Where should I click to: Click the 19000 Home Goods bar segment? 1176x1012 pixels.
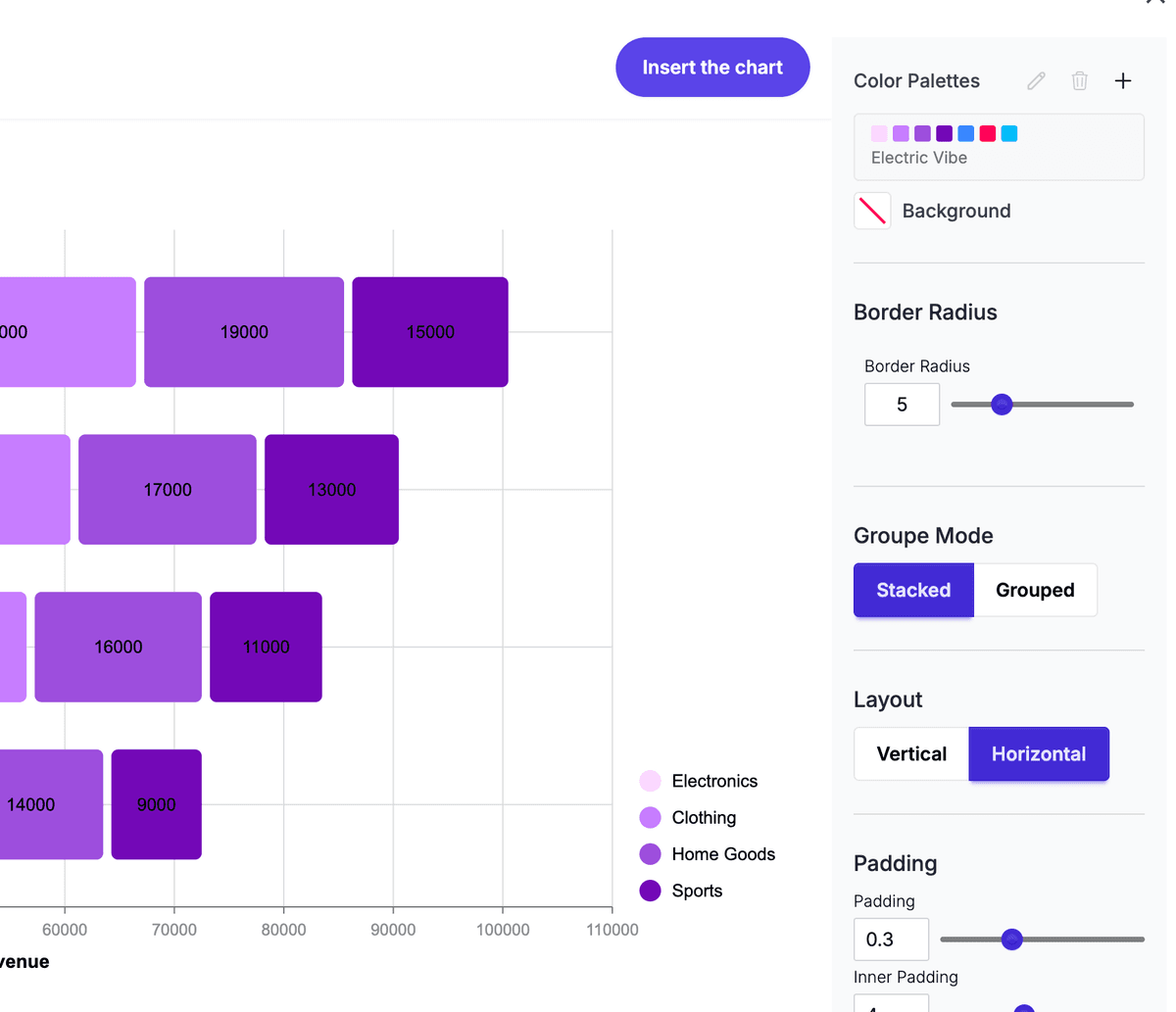[x=244, y=332]
